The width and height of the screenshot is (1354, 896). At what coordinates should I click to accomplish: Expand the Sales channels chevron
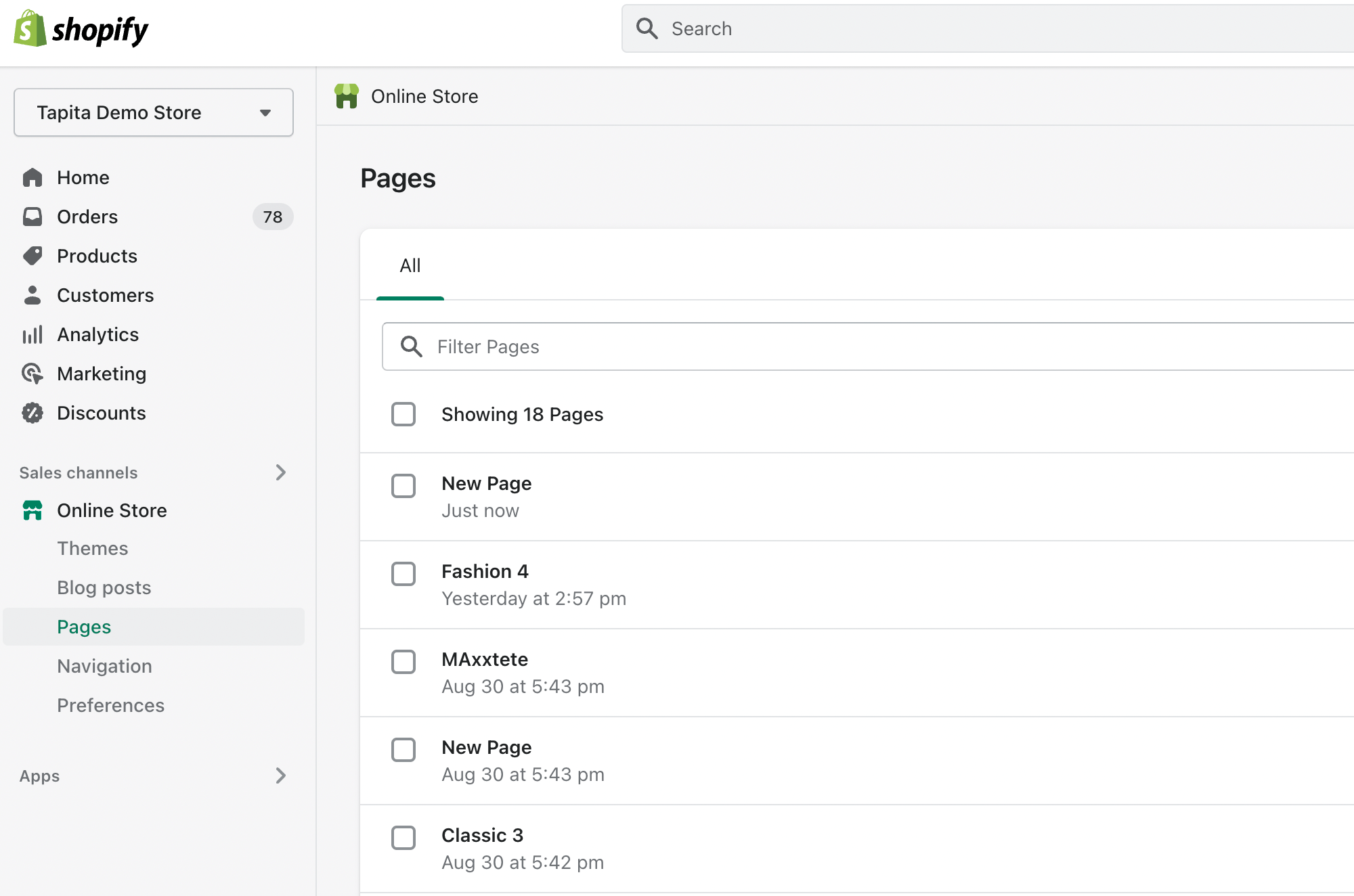[x=281, y=472]
